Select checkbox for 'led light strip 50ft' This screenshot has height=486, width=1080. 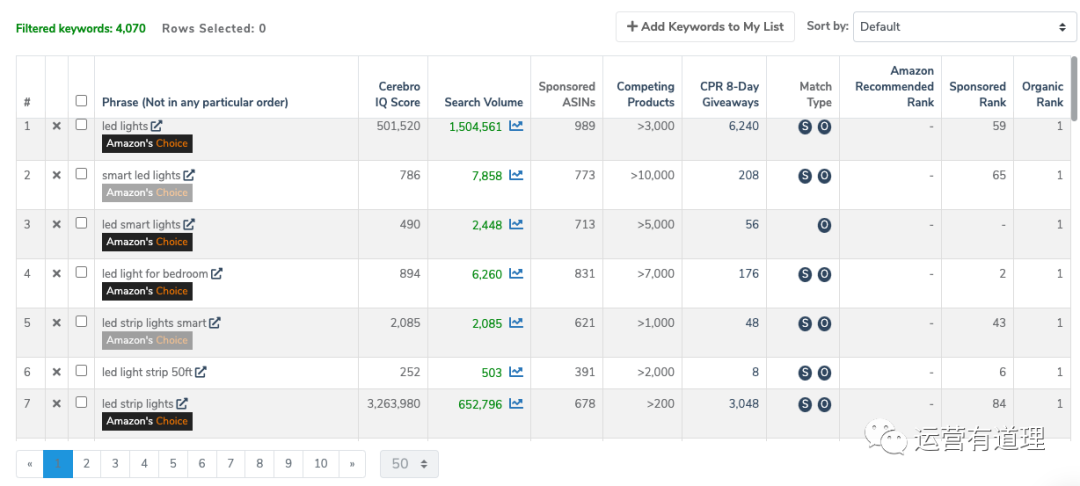pos(82,371)
